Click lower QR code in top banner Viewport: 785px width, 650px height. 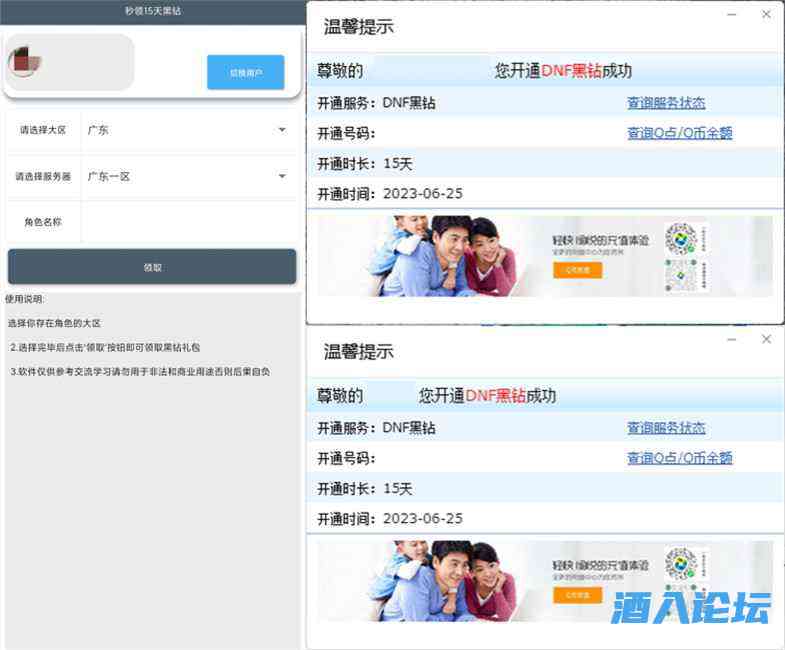click(680, 275)
